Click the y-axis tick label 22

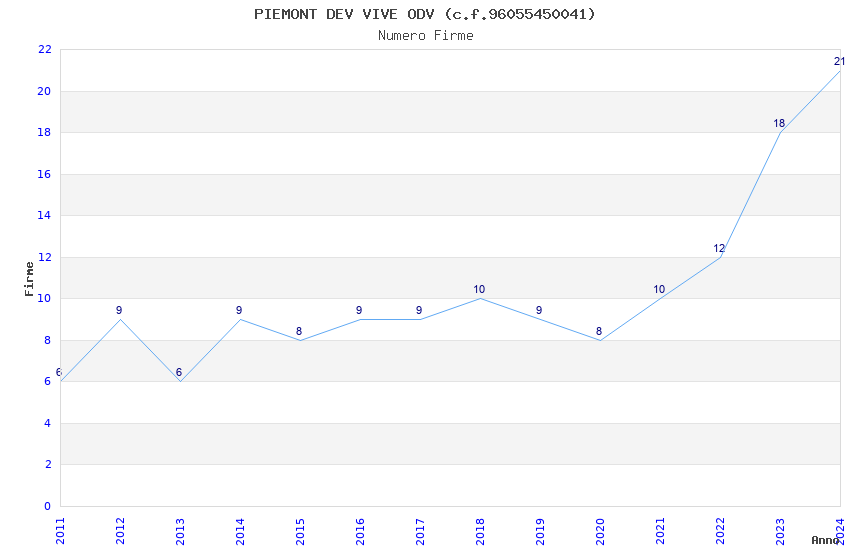pos(44,49)
